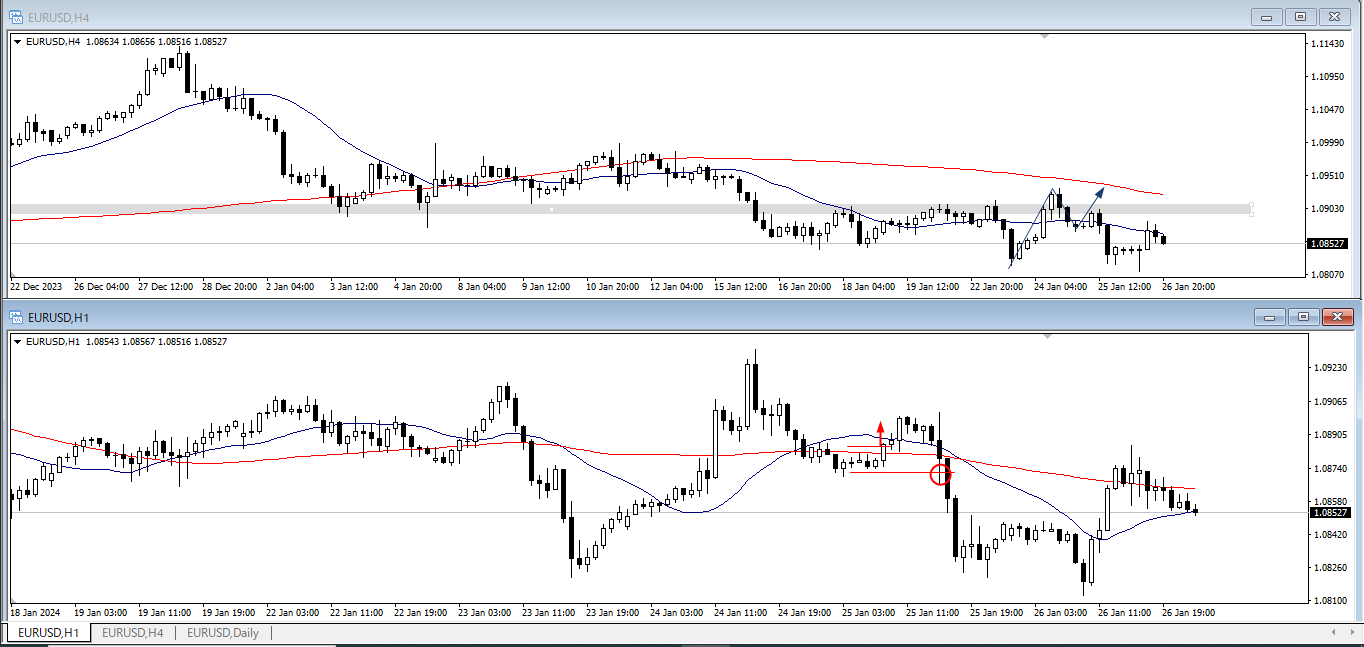
Task: Click the 1.08527 price label on H4 axis
Action: [x=1328, y=243]
